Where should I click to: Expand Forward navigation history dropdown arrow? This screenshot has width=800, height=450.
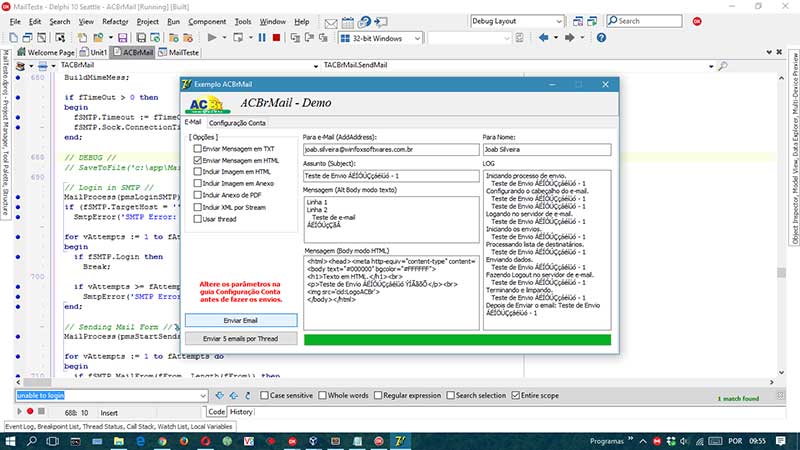tap(582, 37)
